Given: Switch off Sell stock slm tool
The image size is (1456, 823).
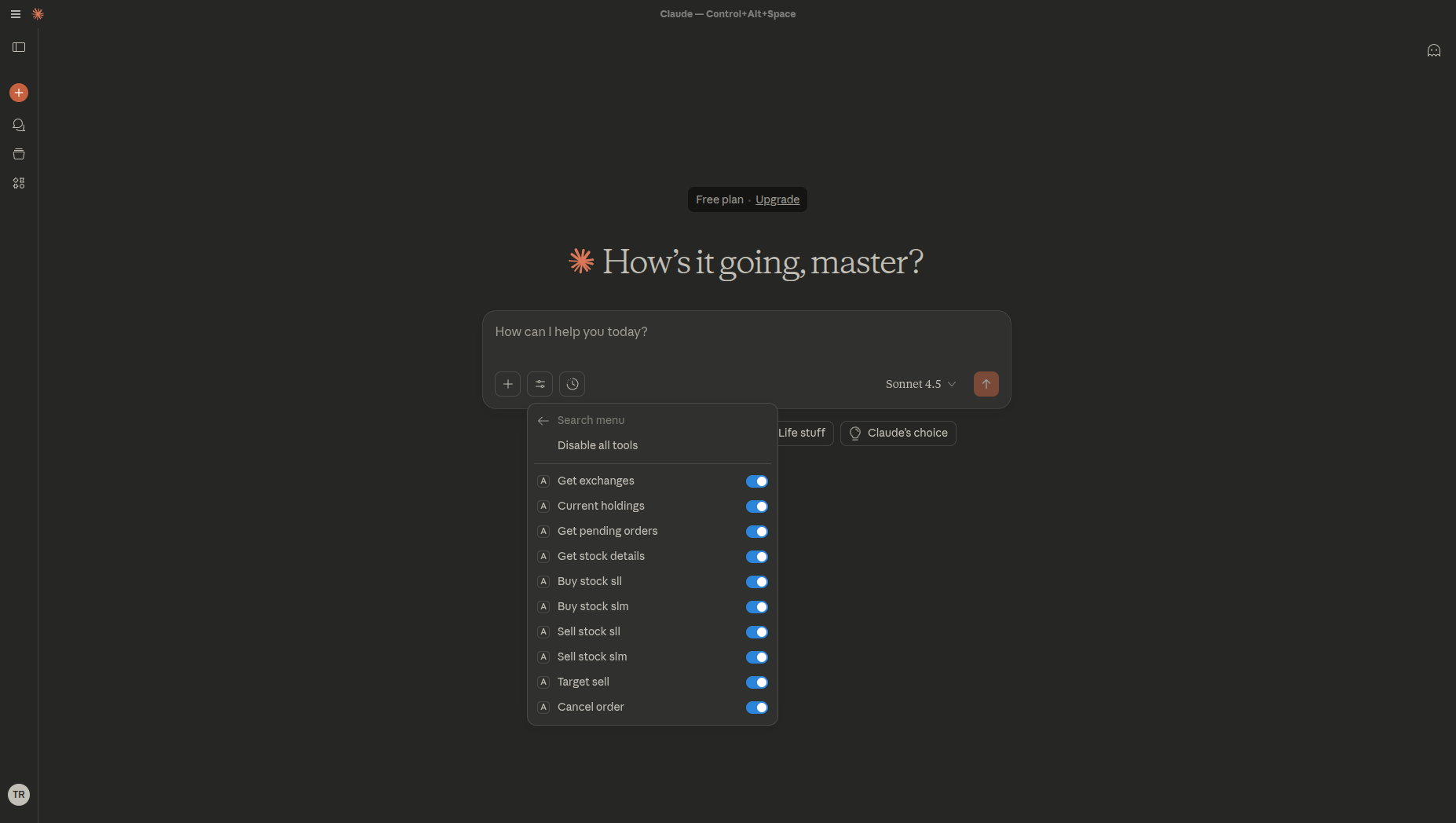Looking at the screenshot, I should [x=756, y=657].
